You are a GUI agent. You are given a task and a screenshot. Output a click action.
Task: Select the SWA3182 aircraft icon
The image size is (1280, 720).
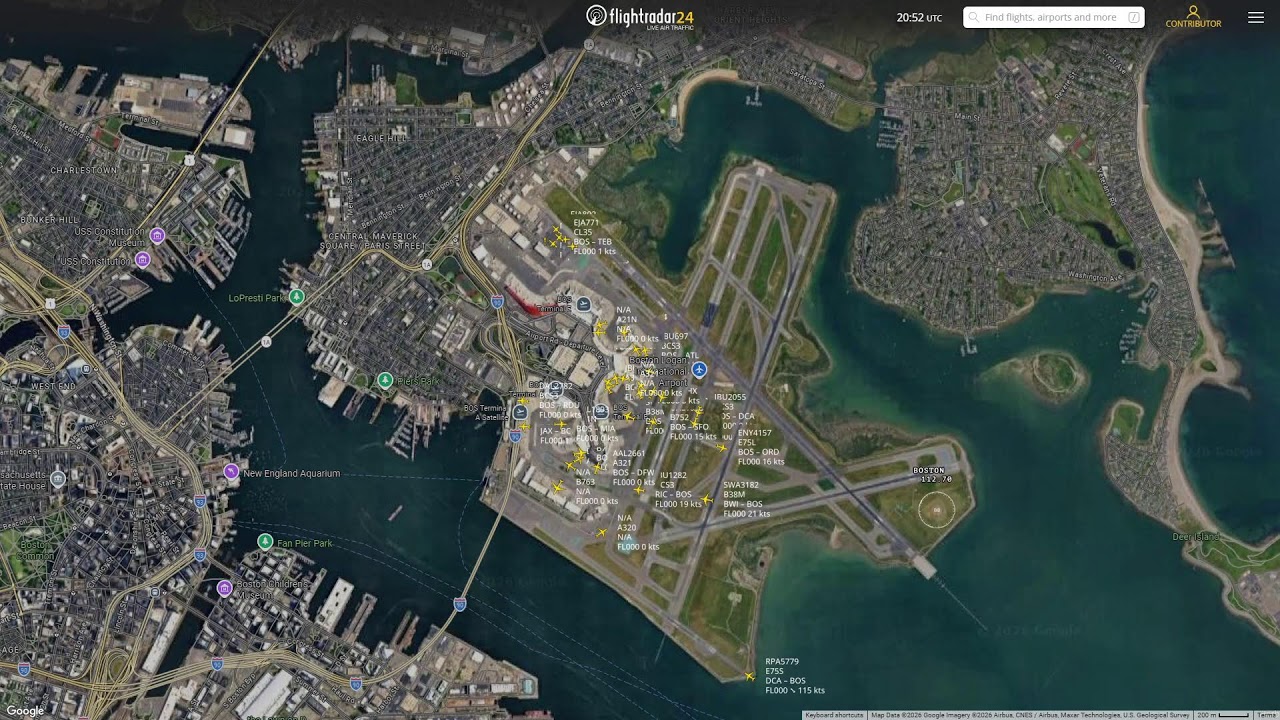point(706,499)
